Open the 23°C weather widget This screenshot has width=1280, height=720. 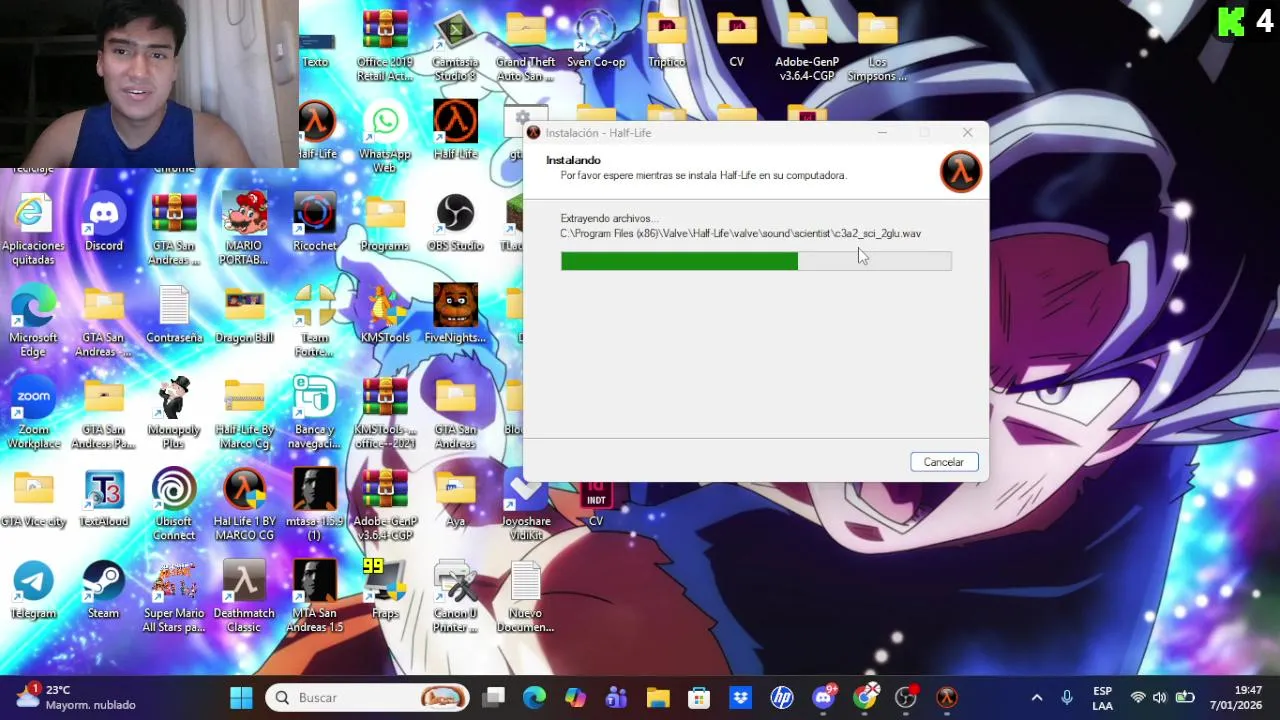click(x=76, y=697)
